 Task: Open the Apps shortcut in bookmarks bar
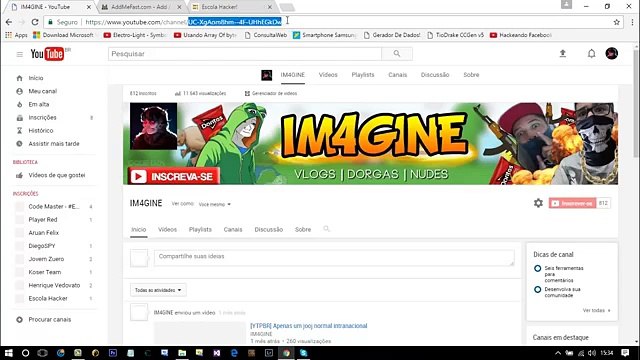coord(16,35)
